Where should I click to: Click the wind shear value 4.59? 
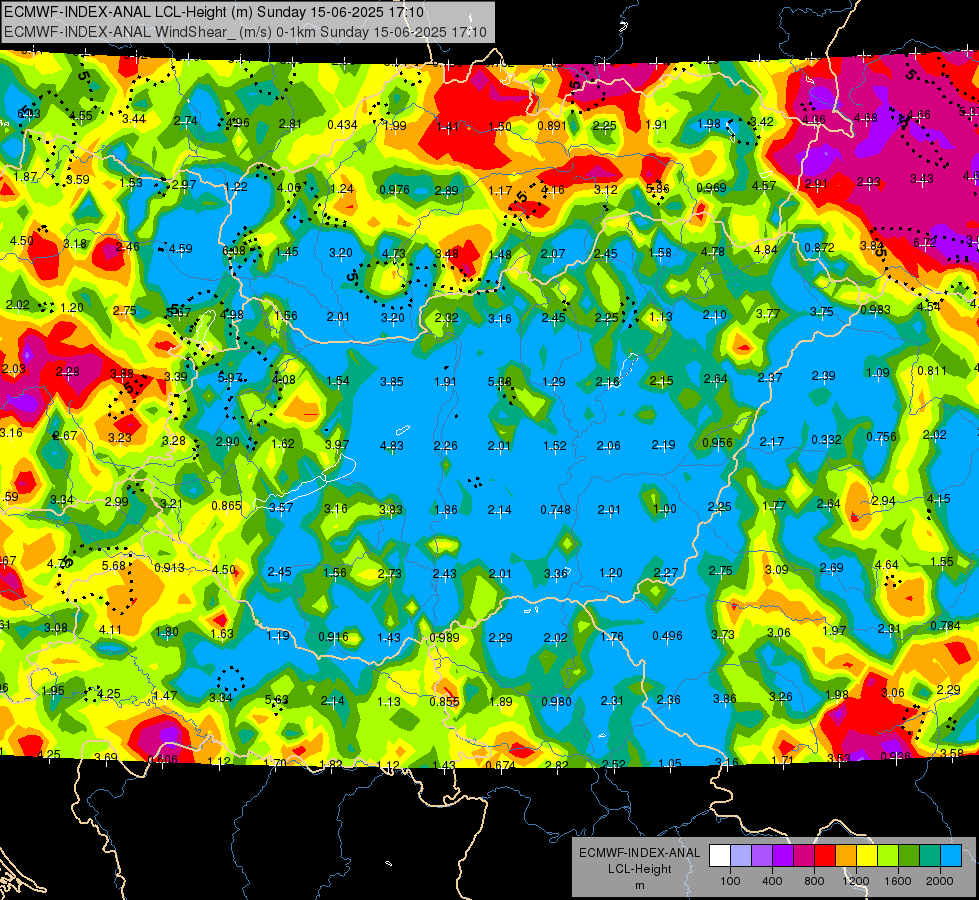[180, 249]
